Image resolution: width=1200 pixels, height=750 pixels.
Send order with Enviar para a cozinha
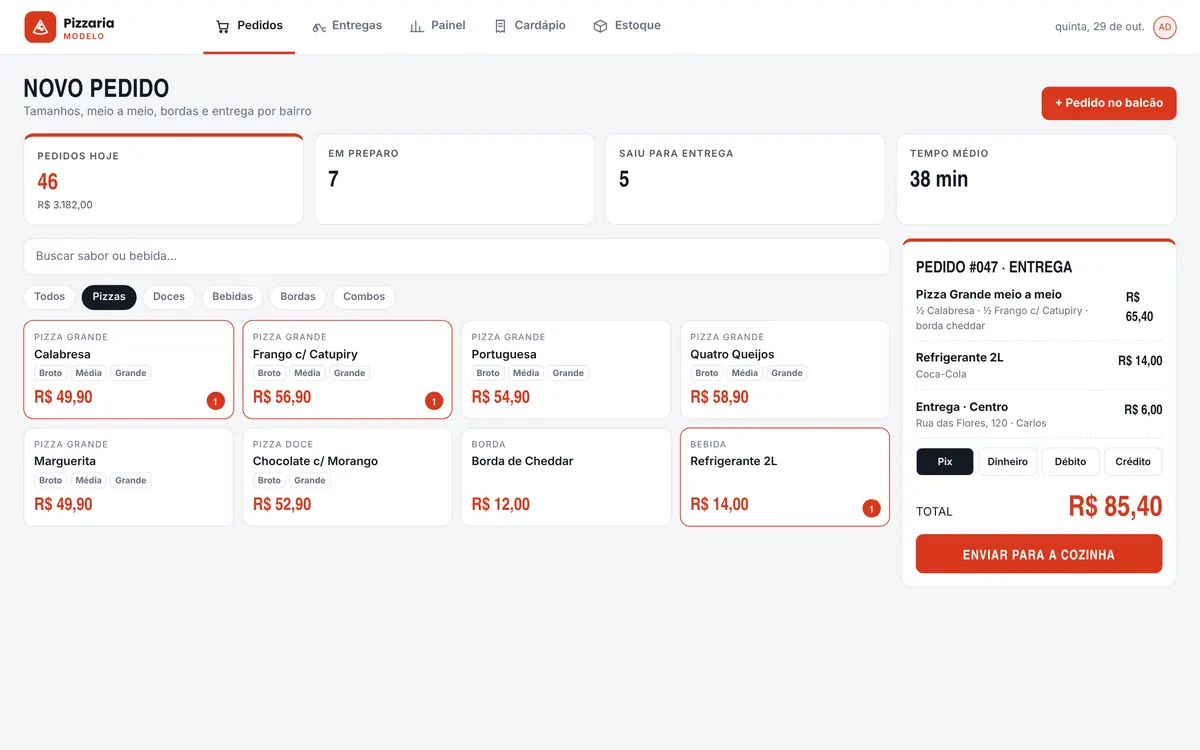1039,554
